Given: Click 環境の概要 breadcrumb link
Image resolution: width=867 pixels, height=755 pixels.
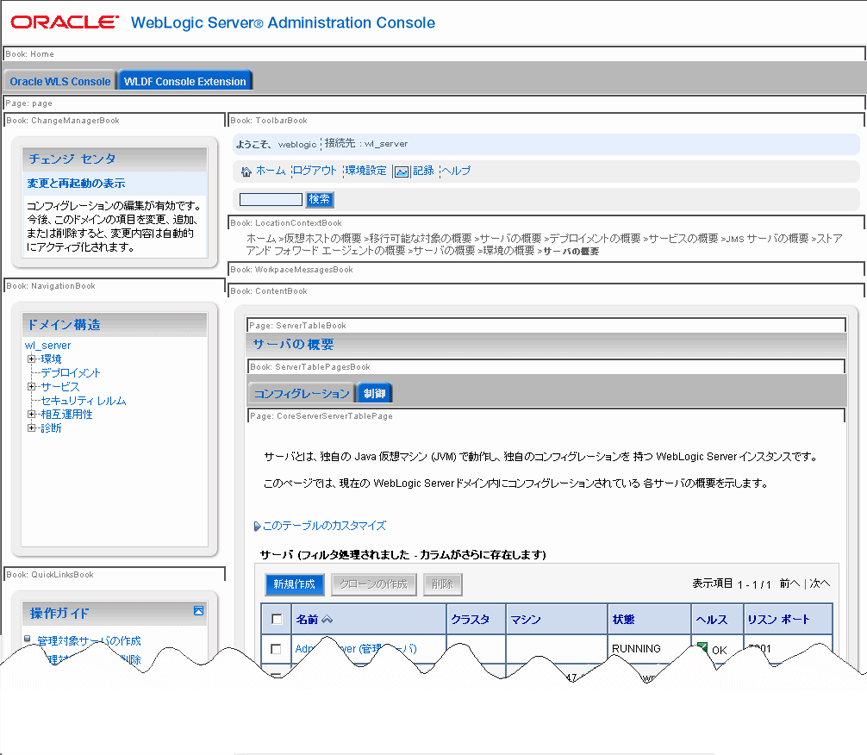Looking at the screenshot, I should 509,251.
